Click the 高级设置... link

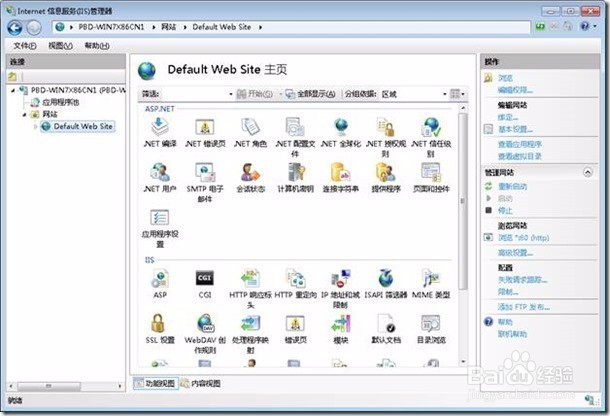click(515, 253)
